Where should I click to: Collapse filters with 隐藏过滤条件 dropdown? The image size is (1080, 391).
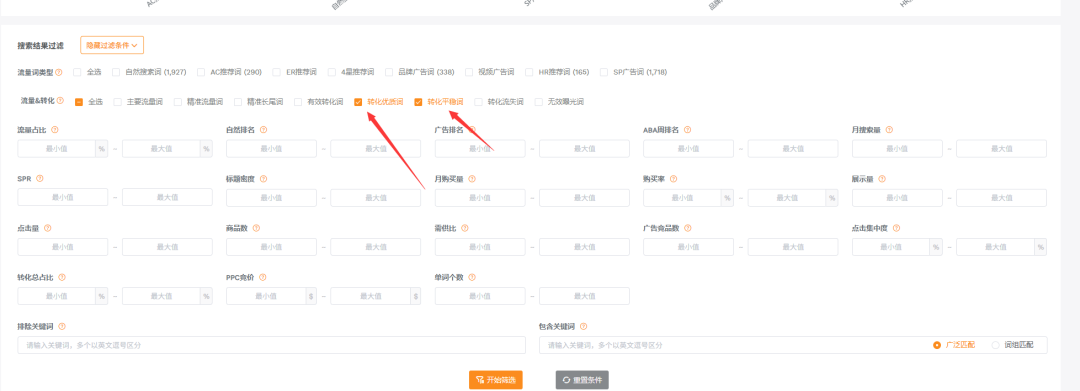click(112, 45)
